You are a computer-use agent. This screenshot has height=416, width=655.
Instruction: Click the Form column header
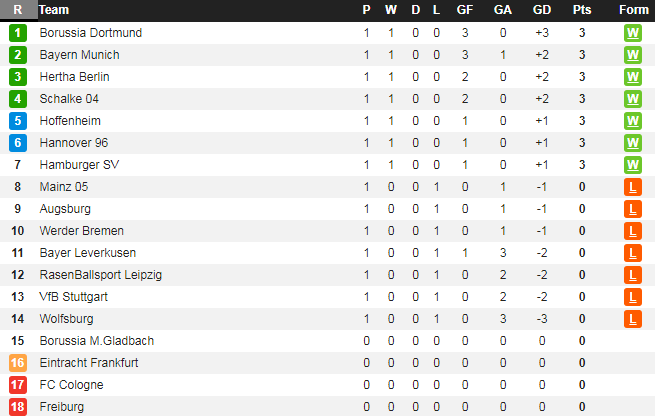(x=632, y=10)
